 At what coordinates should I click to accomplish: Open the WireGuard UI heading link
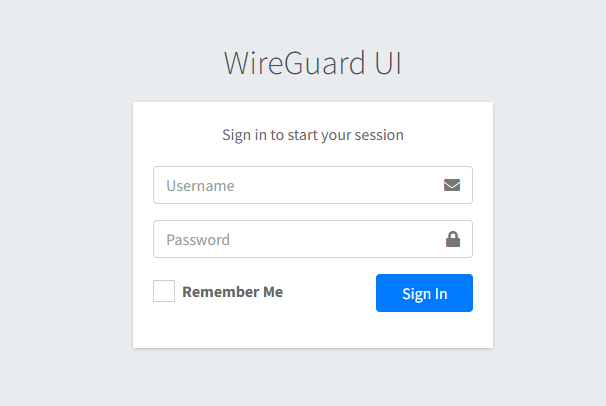(x=312, y=62)
